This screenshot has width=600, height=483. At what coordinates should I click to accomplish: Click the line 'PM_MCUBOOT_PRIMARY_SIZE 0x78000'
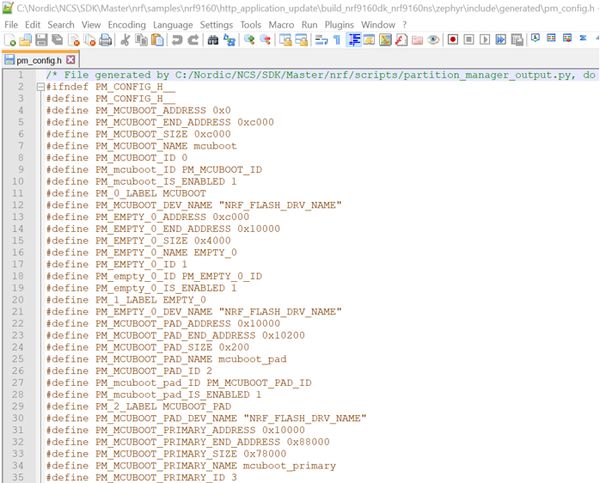(166, 454)
